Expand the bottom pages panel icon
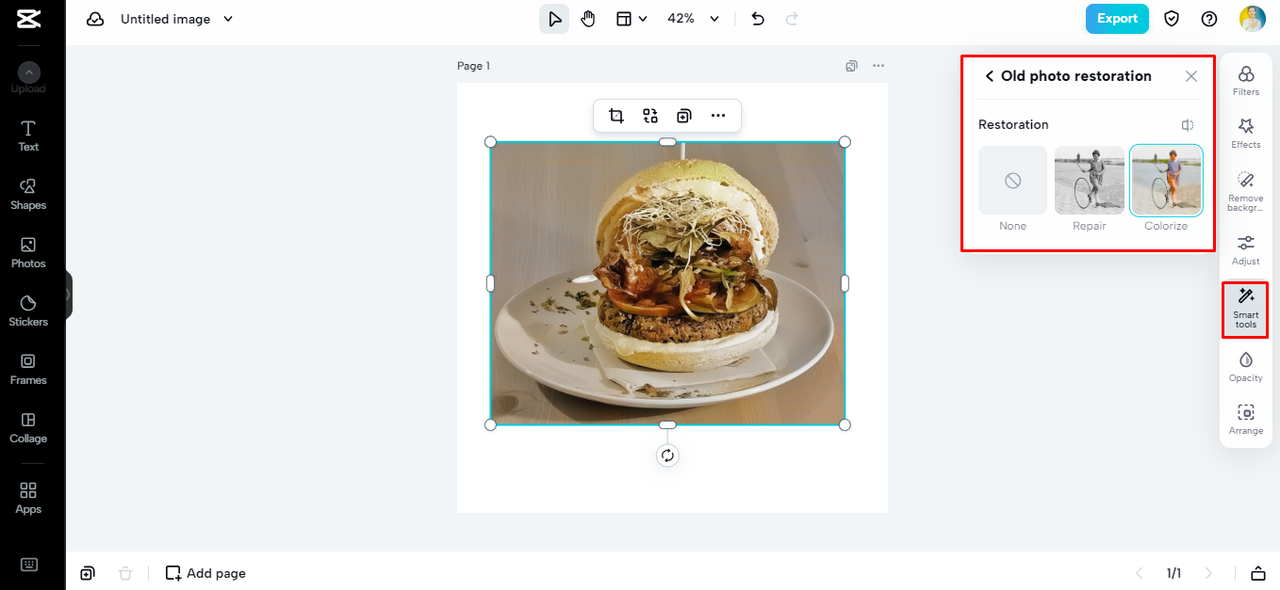 (1258, 573)
